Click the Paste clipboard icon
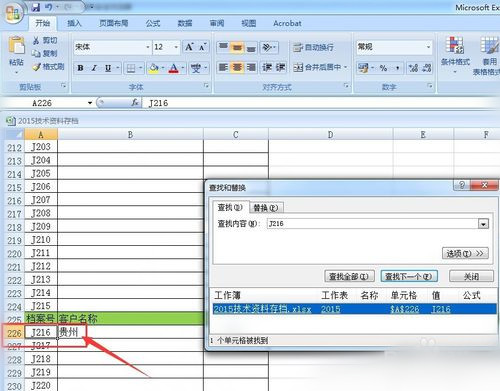 point(16,46)
